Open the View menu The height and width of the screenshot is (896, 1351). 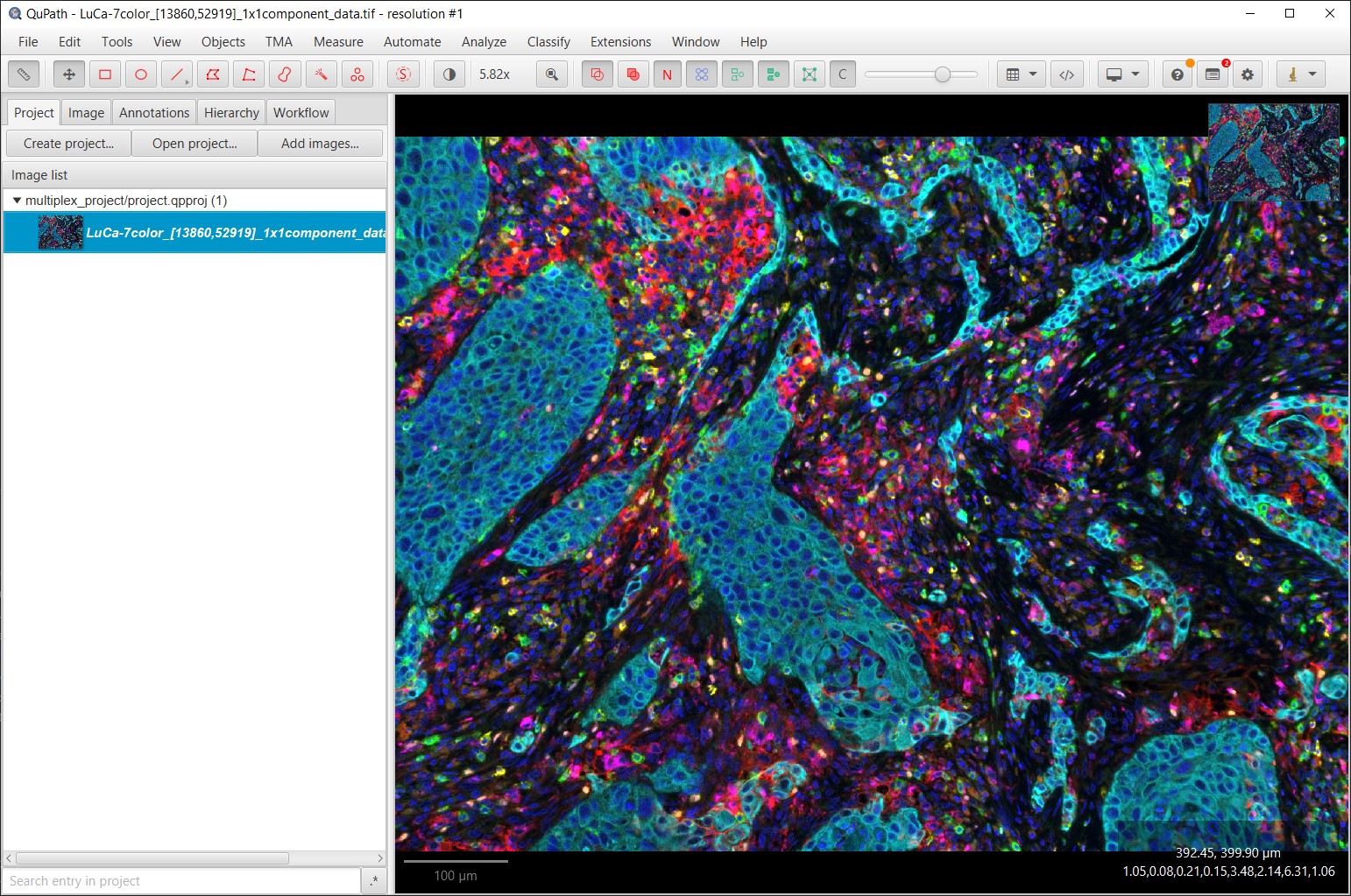(166, 41)
